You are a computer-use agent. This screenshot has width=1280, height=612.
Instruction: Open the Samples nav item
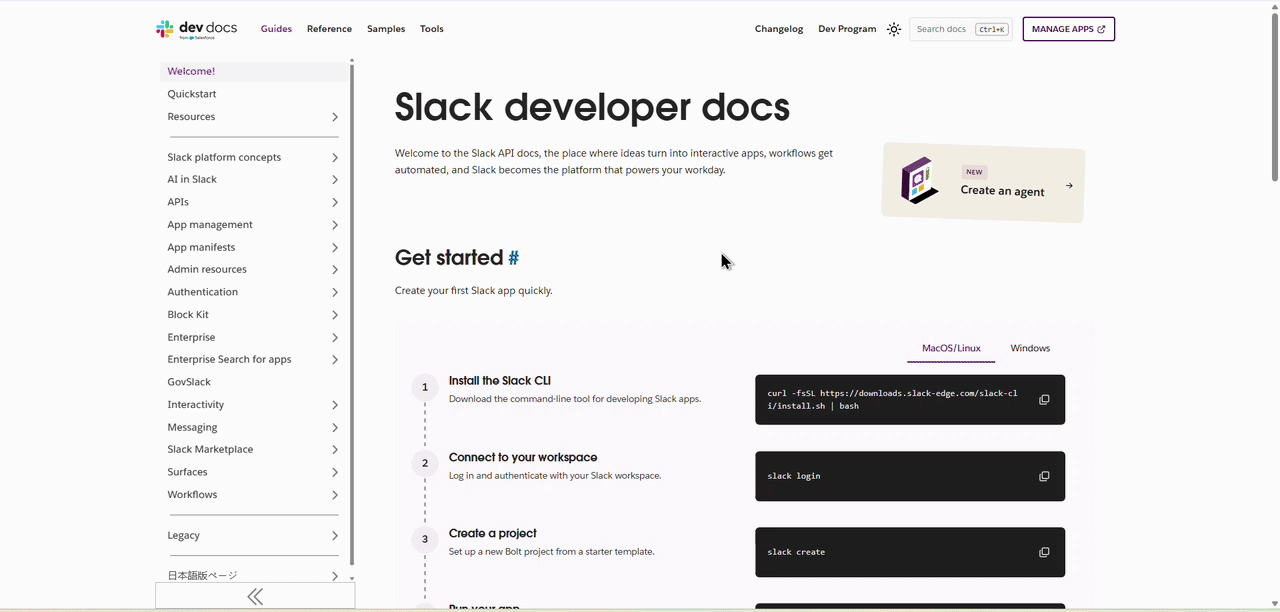[x=386, y=29]
